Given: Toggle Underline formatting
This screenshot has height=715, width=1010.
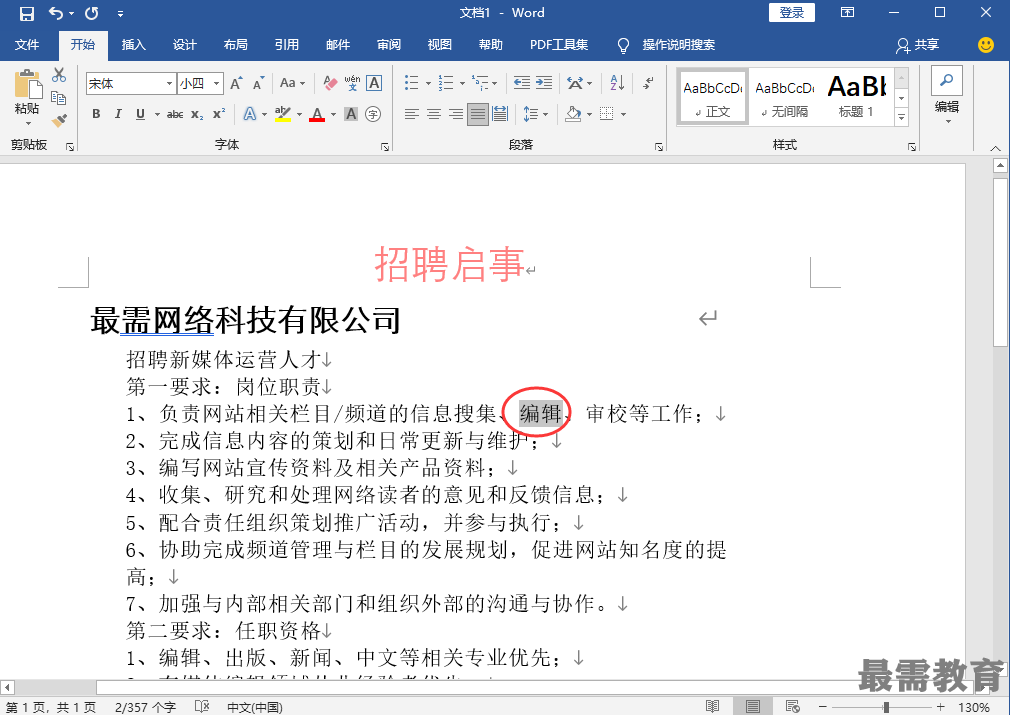Looking at the screenshot, I should click(140, 114).
